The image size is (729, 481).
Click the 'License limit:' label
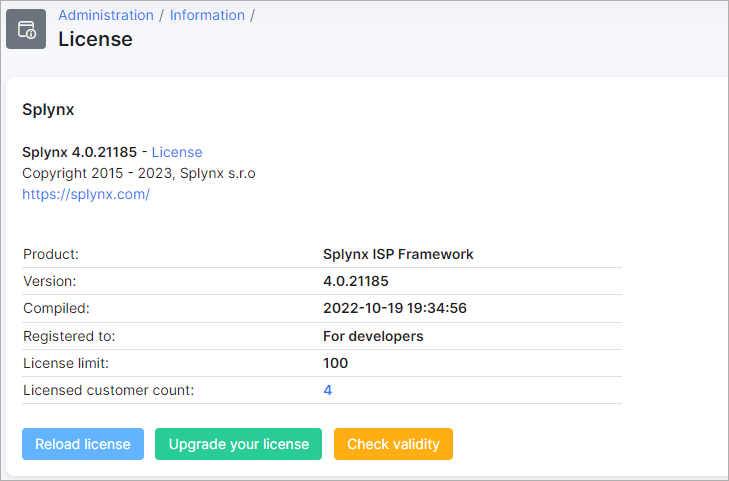pyautogui.click(x=66, y=363)
